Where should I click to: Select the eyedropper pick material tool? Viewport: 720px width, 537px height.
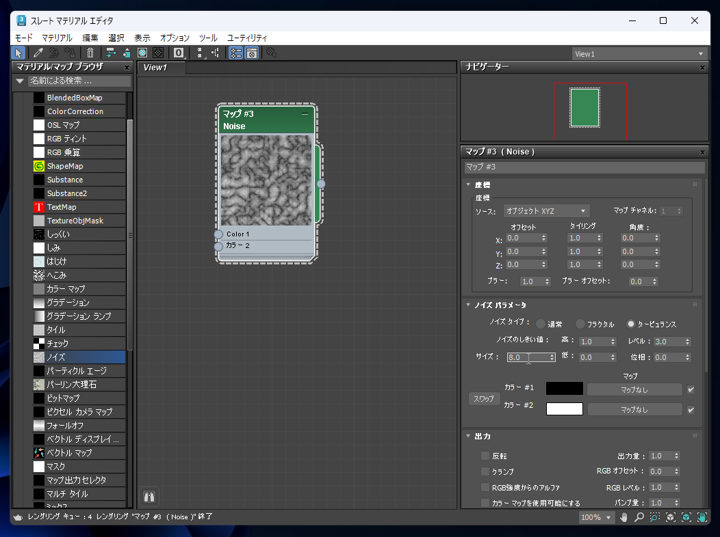pos(38,53)
